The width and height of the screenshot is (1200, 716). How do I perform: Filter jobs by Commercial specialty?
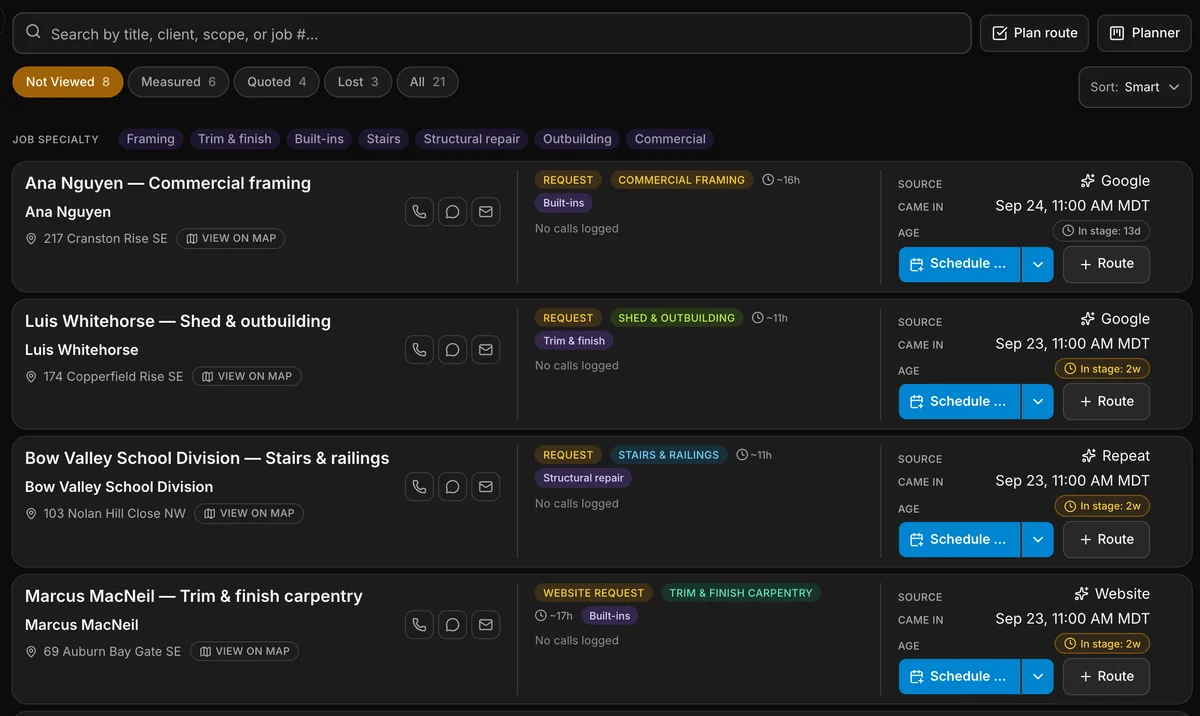click(670, 139)
